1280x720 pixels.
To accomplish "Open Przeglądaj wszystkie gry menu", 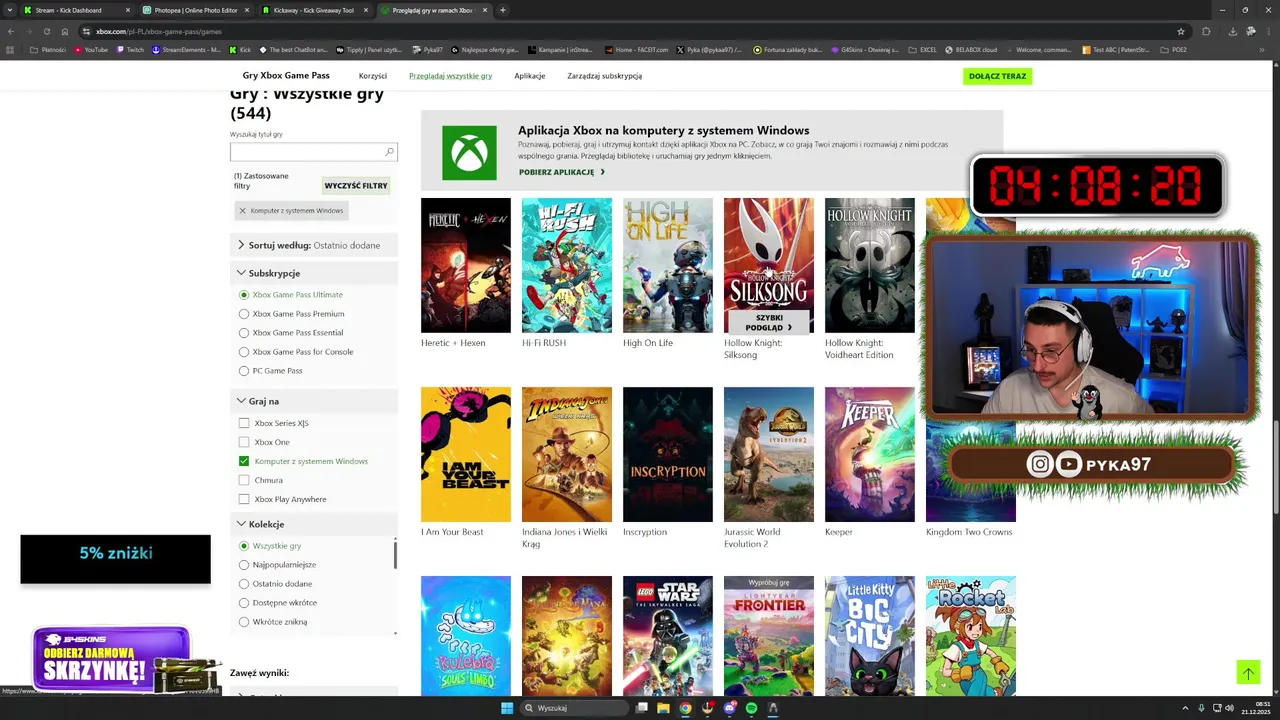I will [x=450, y=76].
